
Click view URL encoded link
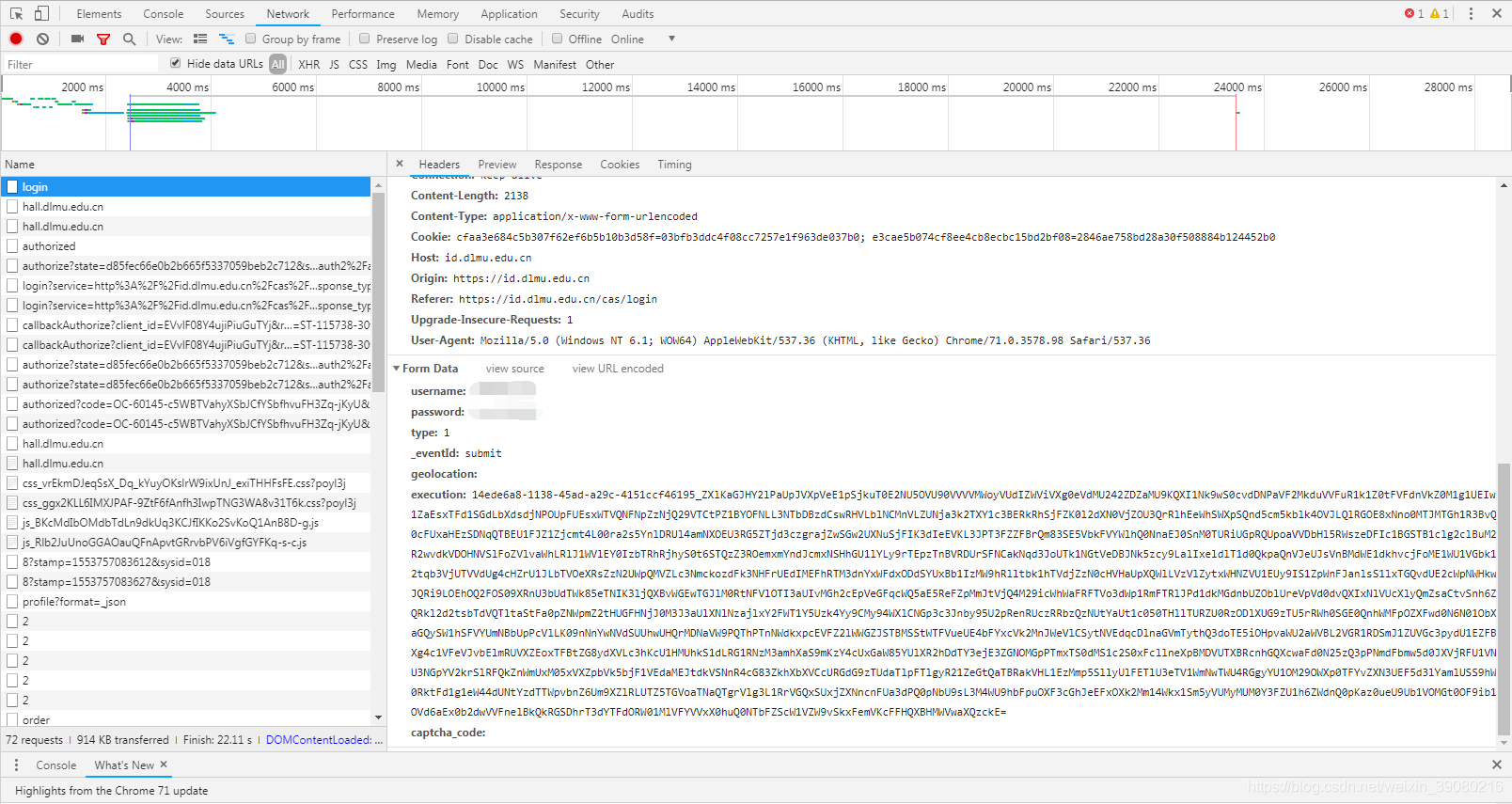click(618, 369)
